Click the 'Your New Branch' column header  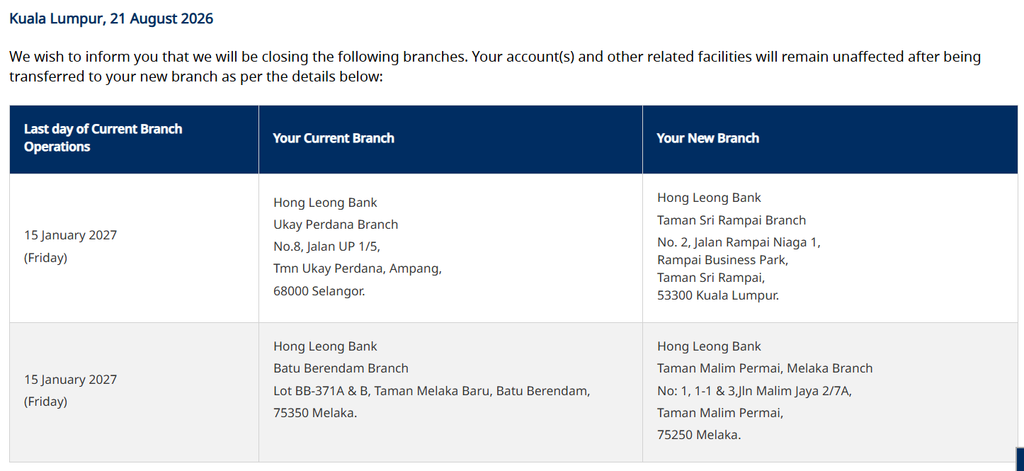pyautogui.click(x=708, y=138)
